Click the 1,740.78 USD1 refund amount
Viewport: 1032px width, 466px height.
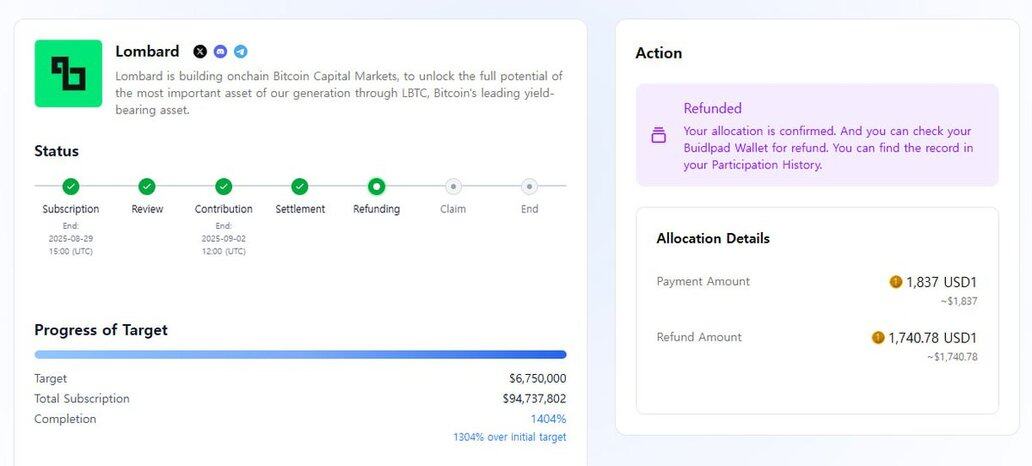tap(933, 338)
